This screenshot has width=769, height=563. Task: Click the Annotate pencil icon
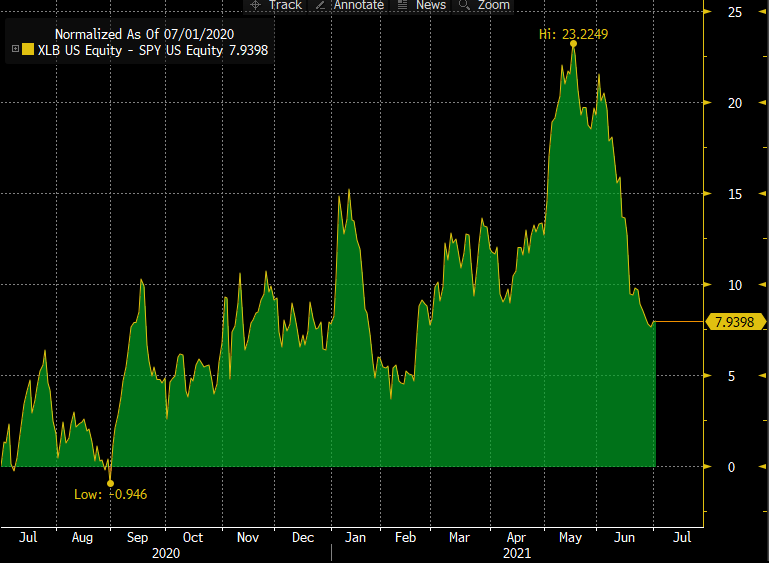click(x=319, y=5)
